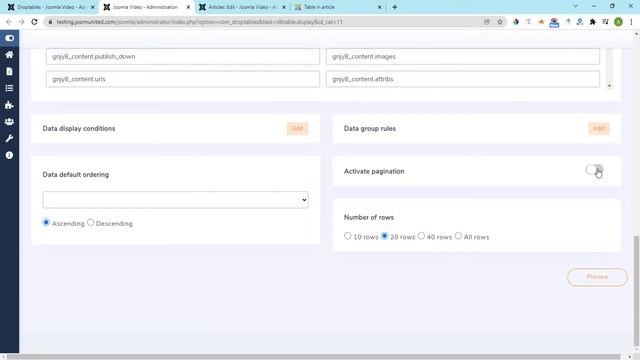The width and height of the screenshot is (640, 360).
Task: Click the share page icon in address bar
Action: [487, 22]
